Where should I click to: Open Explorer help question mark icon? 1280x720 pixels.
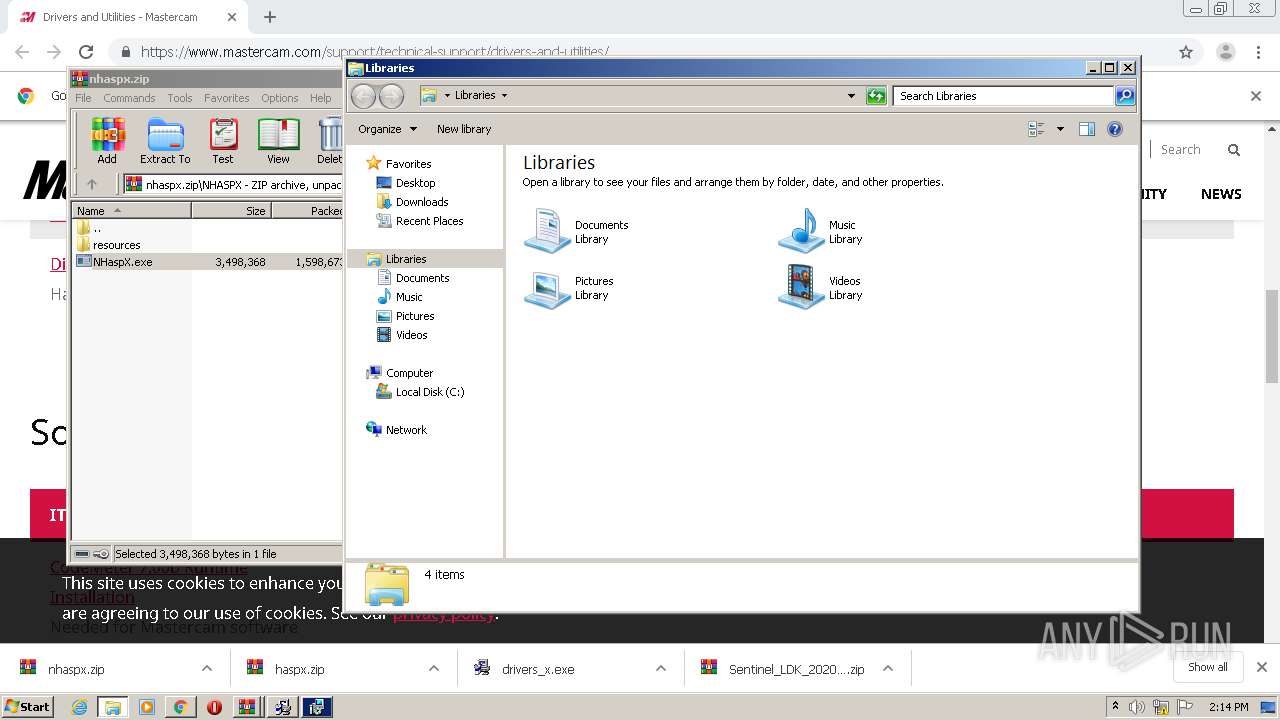1115,129
